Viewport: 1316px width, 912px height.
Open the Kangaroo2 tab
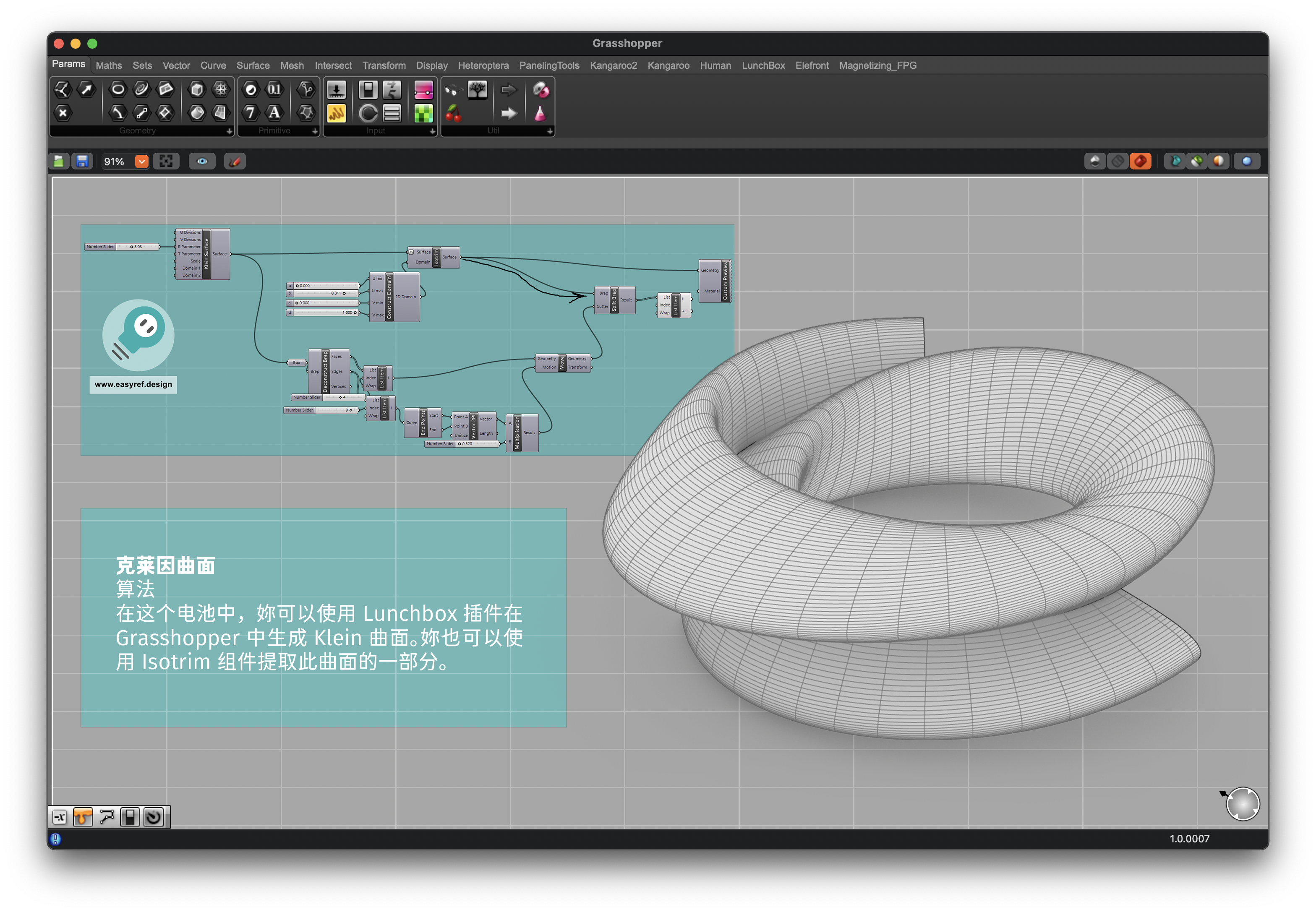coord(613,65)
